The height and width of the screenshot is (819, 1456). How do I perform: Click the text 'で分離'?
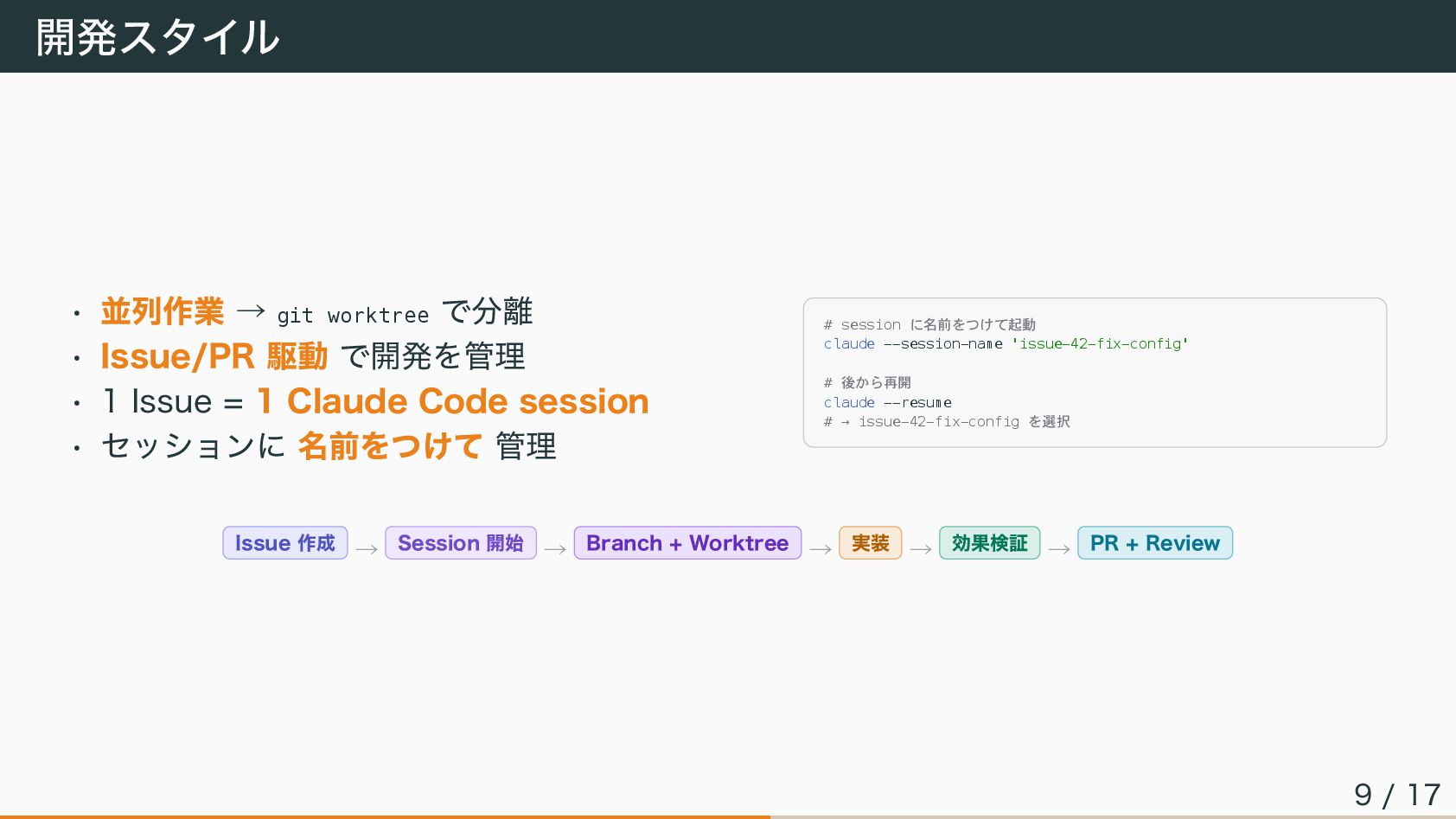tap(488, 311)
